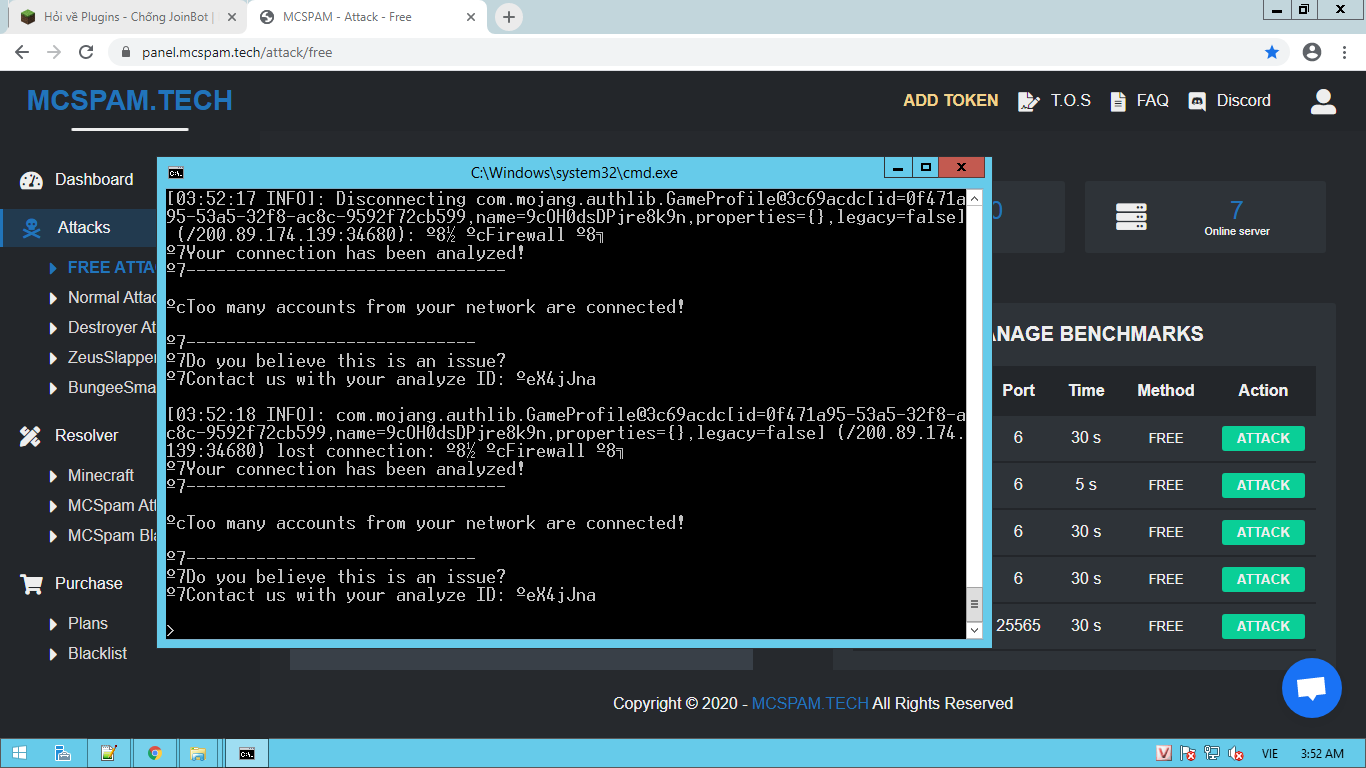Expand the Blacklist item under Purchase
Viewport: 1366px width, 768px height.
[x=97, y=653]
